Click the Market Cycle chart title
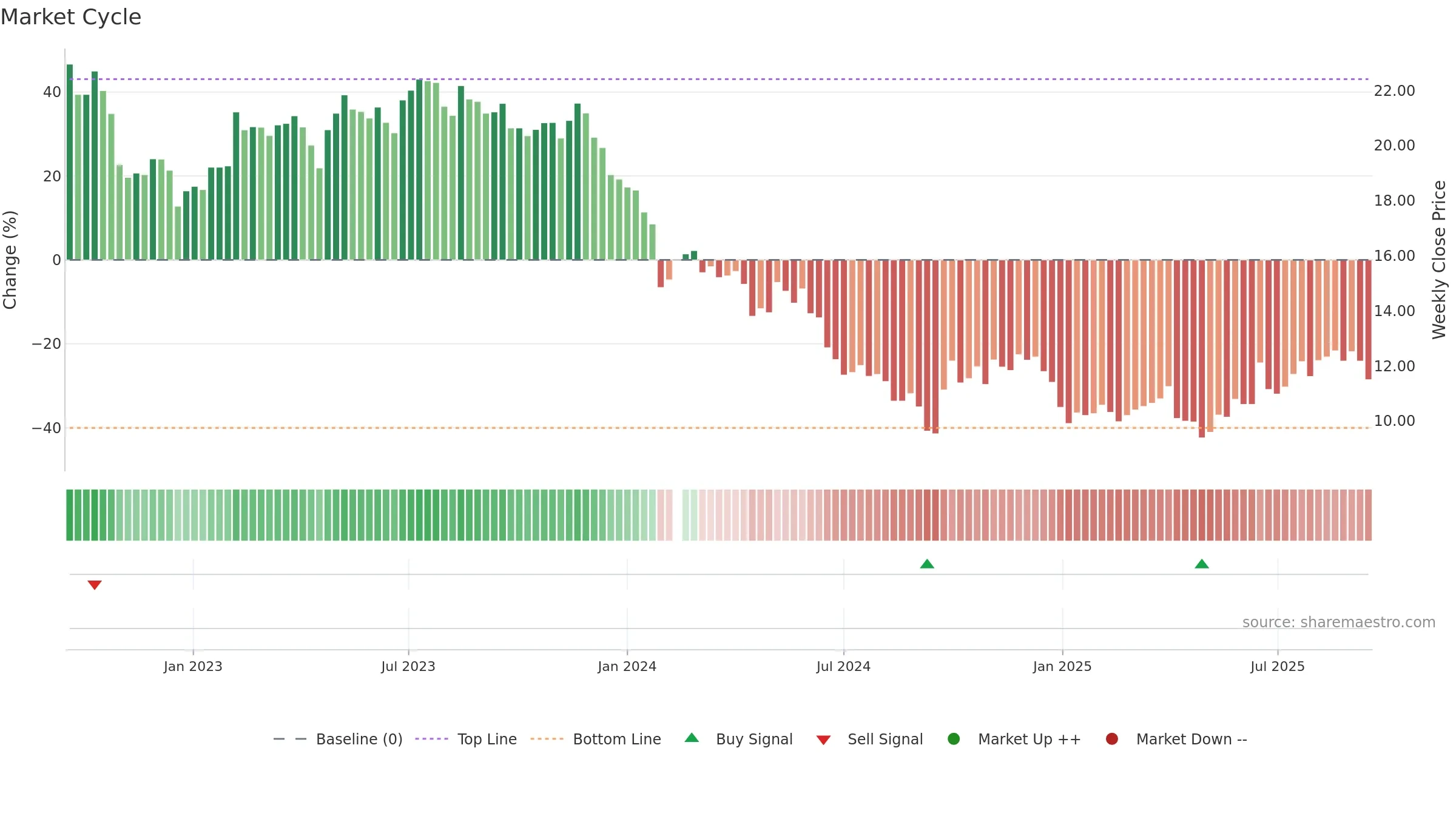Viewport: 1456px width, 819px height. (x=71, y=17)
